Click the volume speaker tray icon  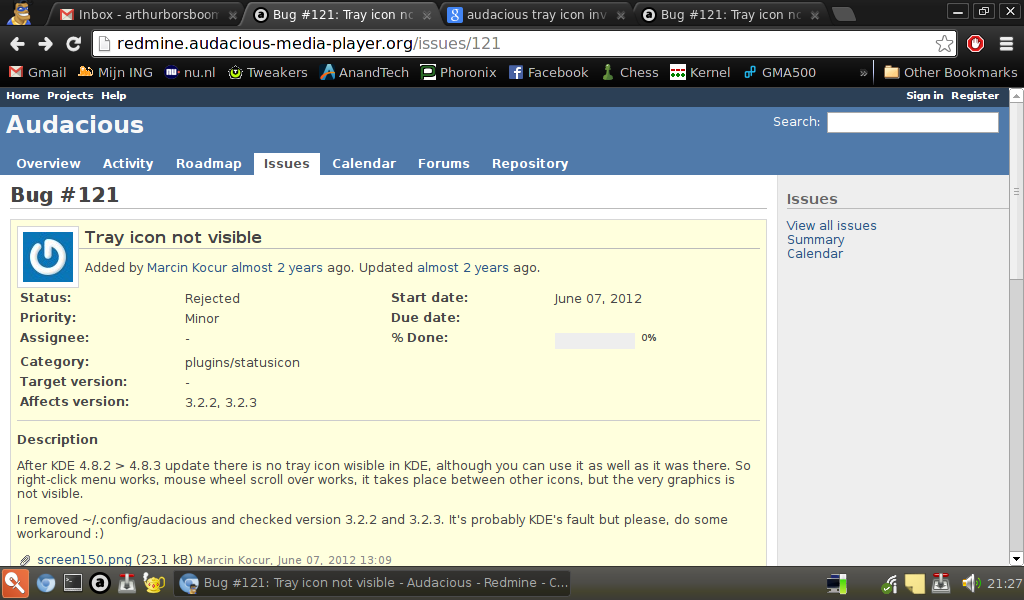970,583
